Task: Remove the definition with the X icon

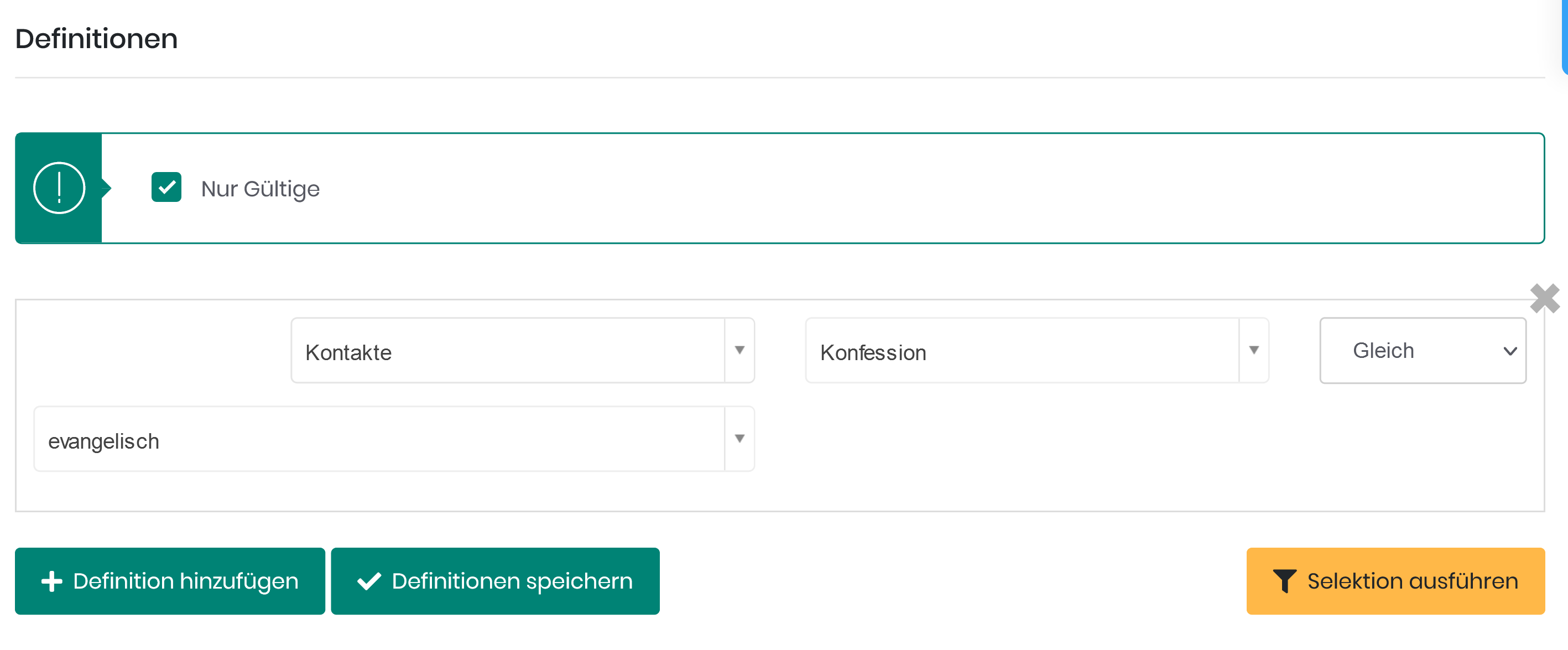Action: (1544, 298)
